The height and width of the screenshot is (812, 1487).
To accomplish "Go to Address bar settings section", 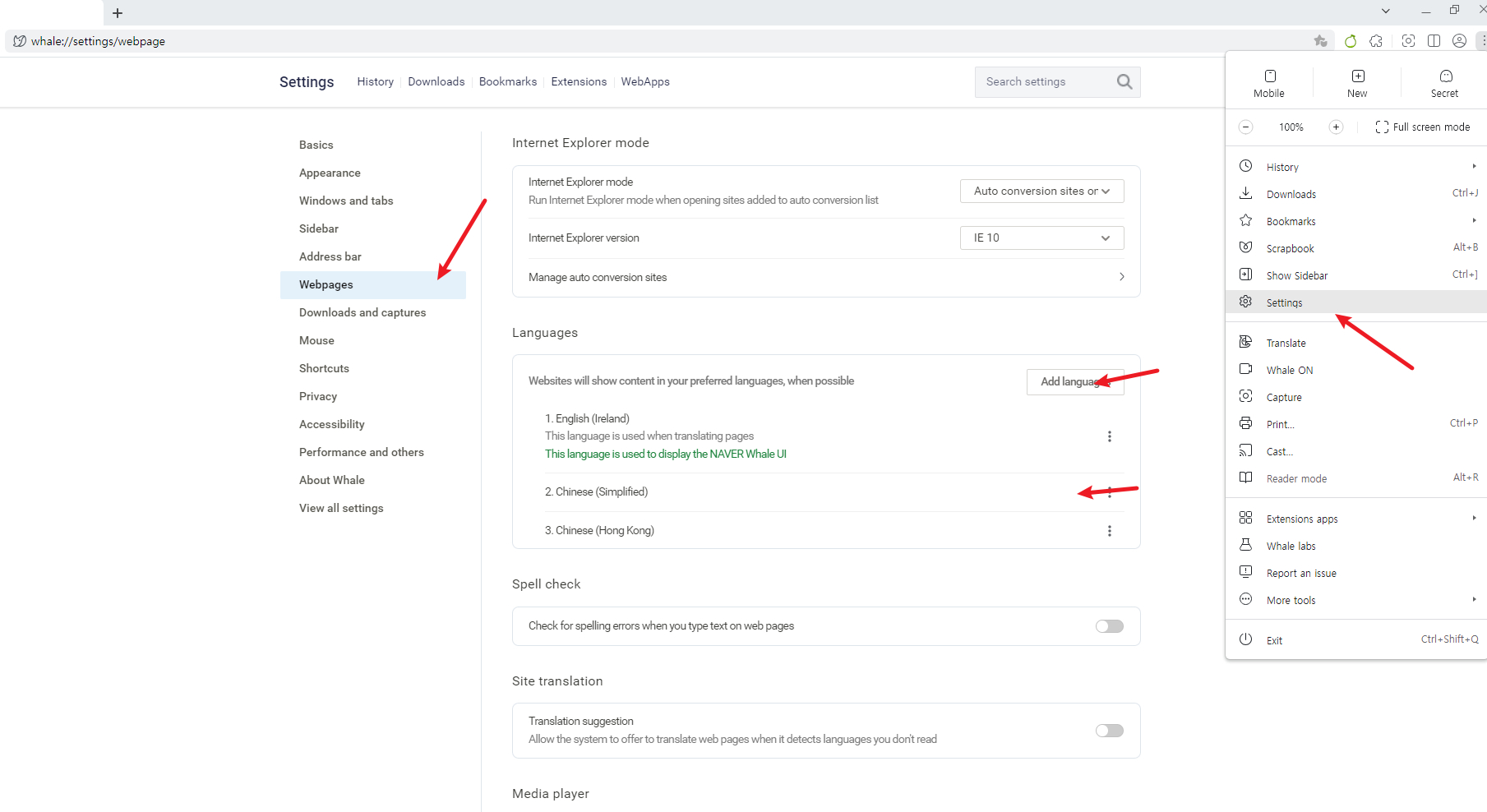I will pyautogui.click(x=330, y=256).
